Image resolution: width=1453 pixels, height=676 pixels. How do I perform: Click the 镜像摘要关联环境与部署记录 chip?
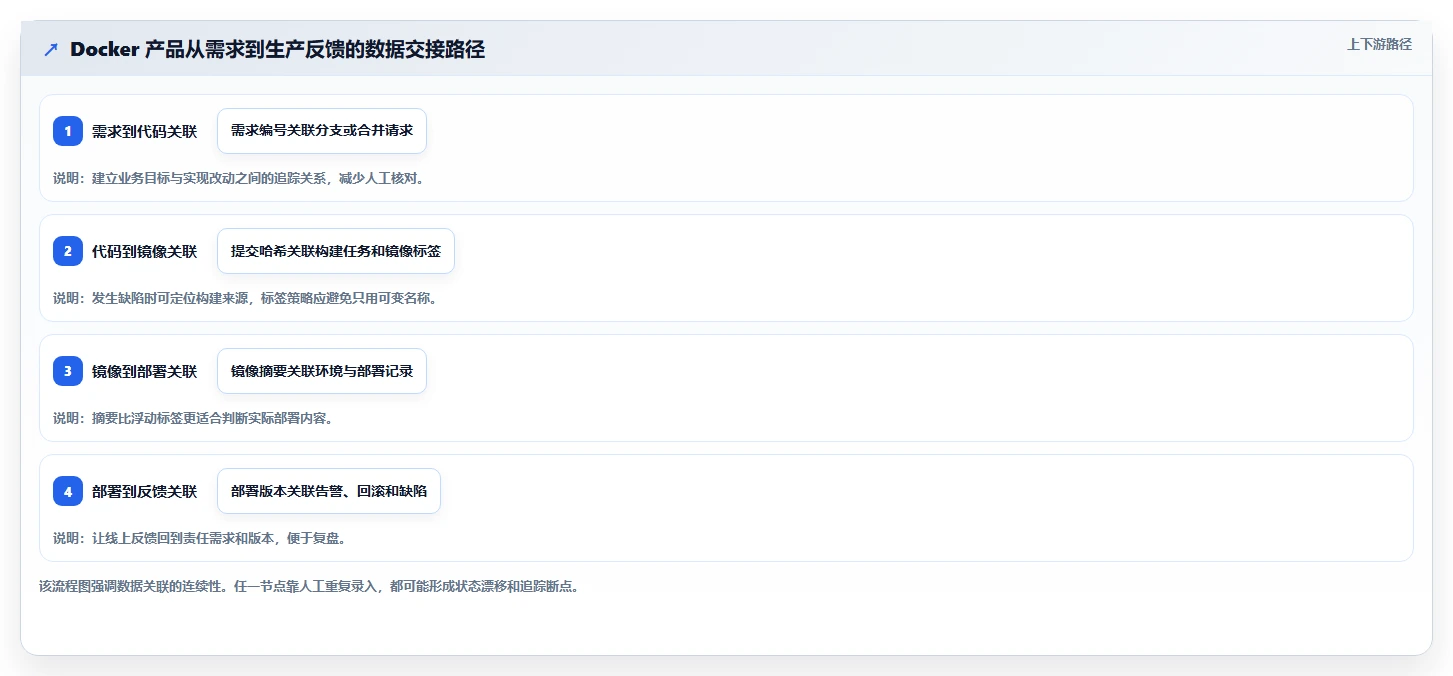[322, 371]
